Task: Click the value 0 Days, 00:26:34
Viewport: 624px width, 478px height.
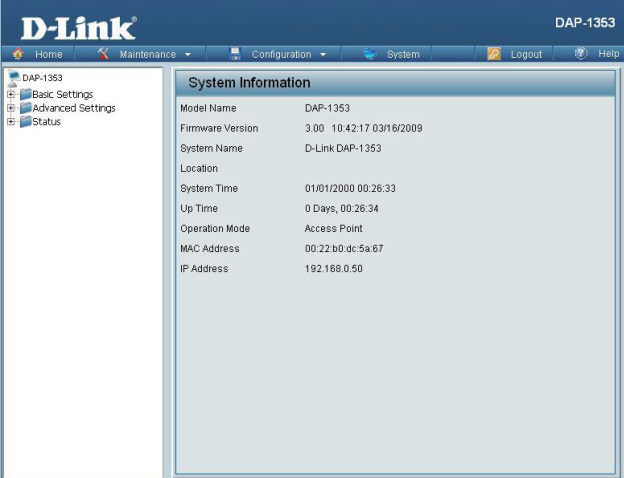Action: coord(341,209)
